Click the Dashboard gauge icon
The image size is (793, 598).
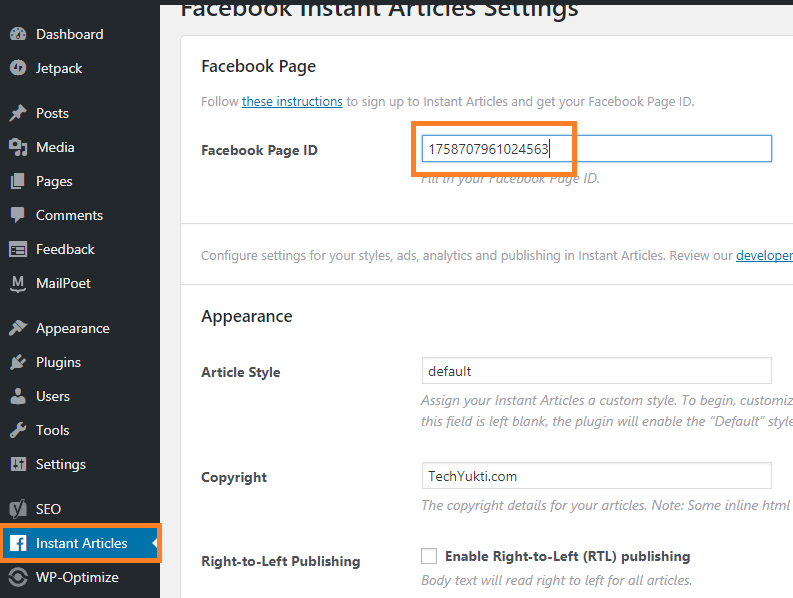pyautogui.click(x=18, y=34)
